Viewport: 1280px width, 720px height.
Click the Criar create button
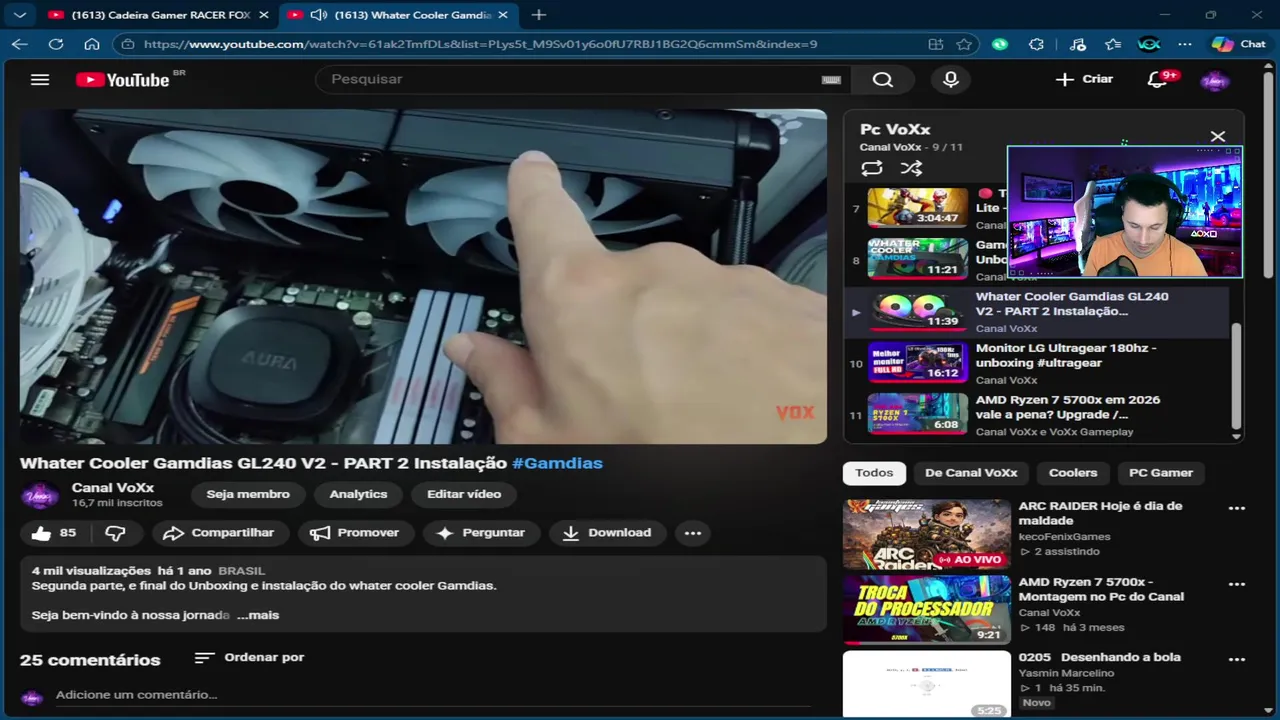pos(1085,79)
